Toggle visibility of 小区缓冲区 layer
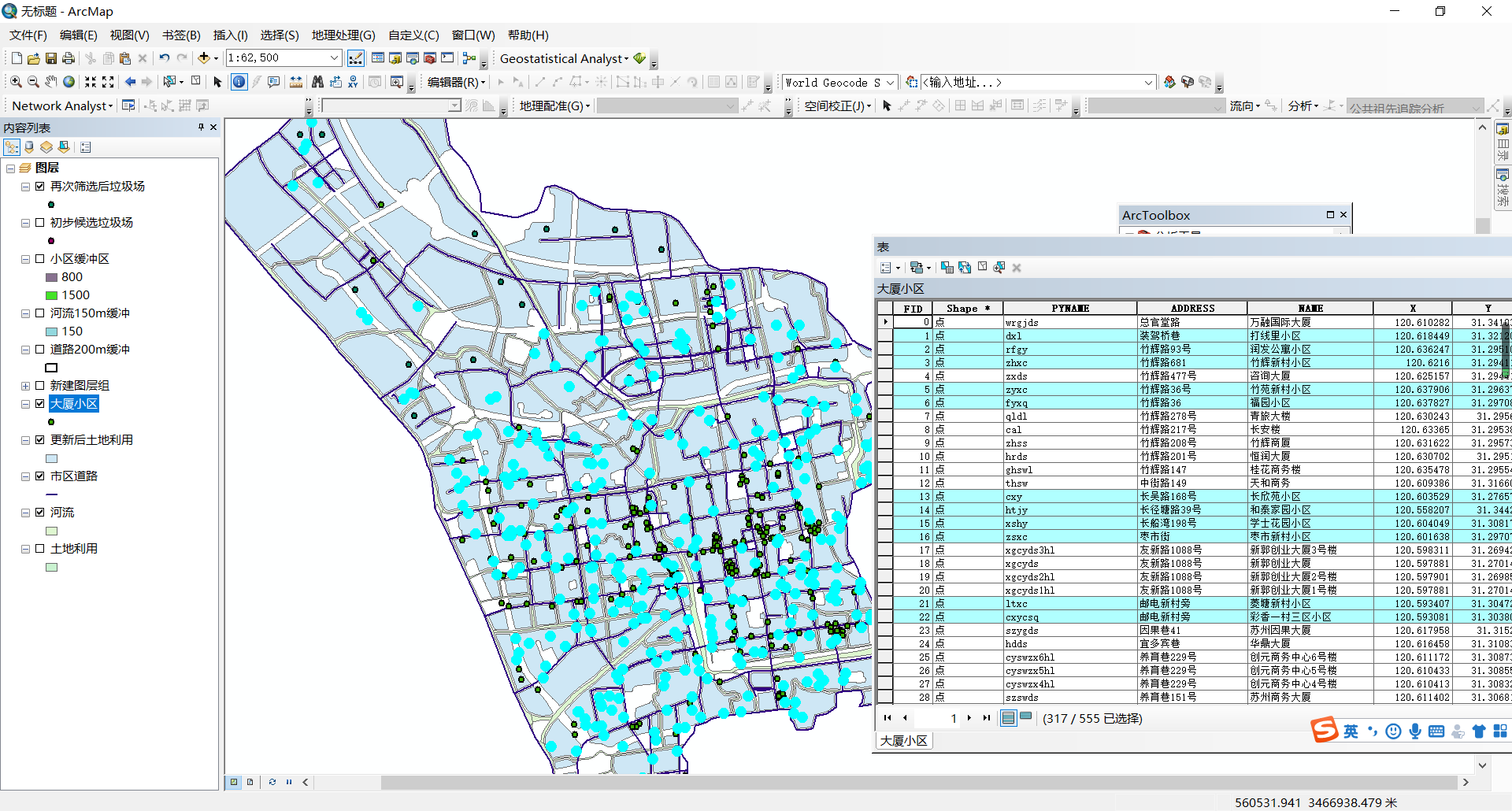Image resolution: width=1512 pixels, height=811 pixels. (39, 259)
